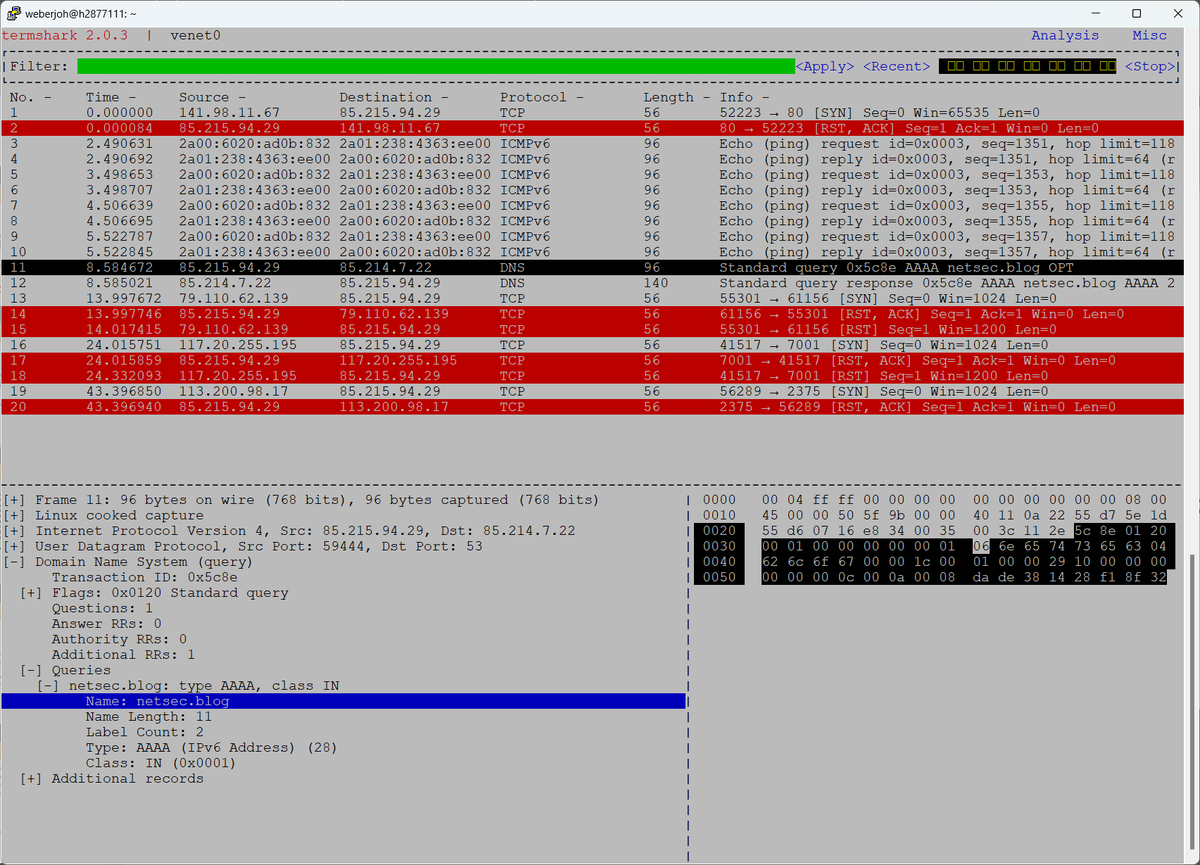
Task: Select packet 14 RST, ACK to 79.110.62.139
Action: [x=594, y=314]
